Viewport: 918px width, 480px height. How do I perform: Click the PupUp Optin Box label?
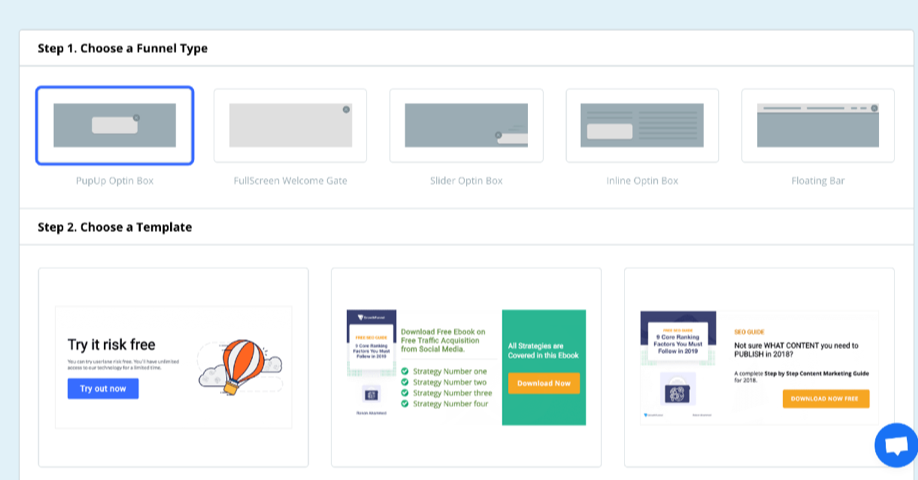(114, 181)
